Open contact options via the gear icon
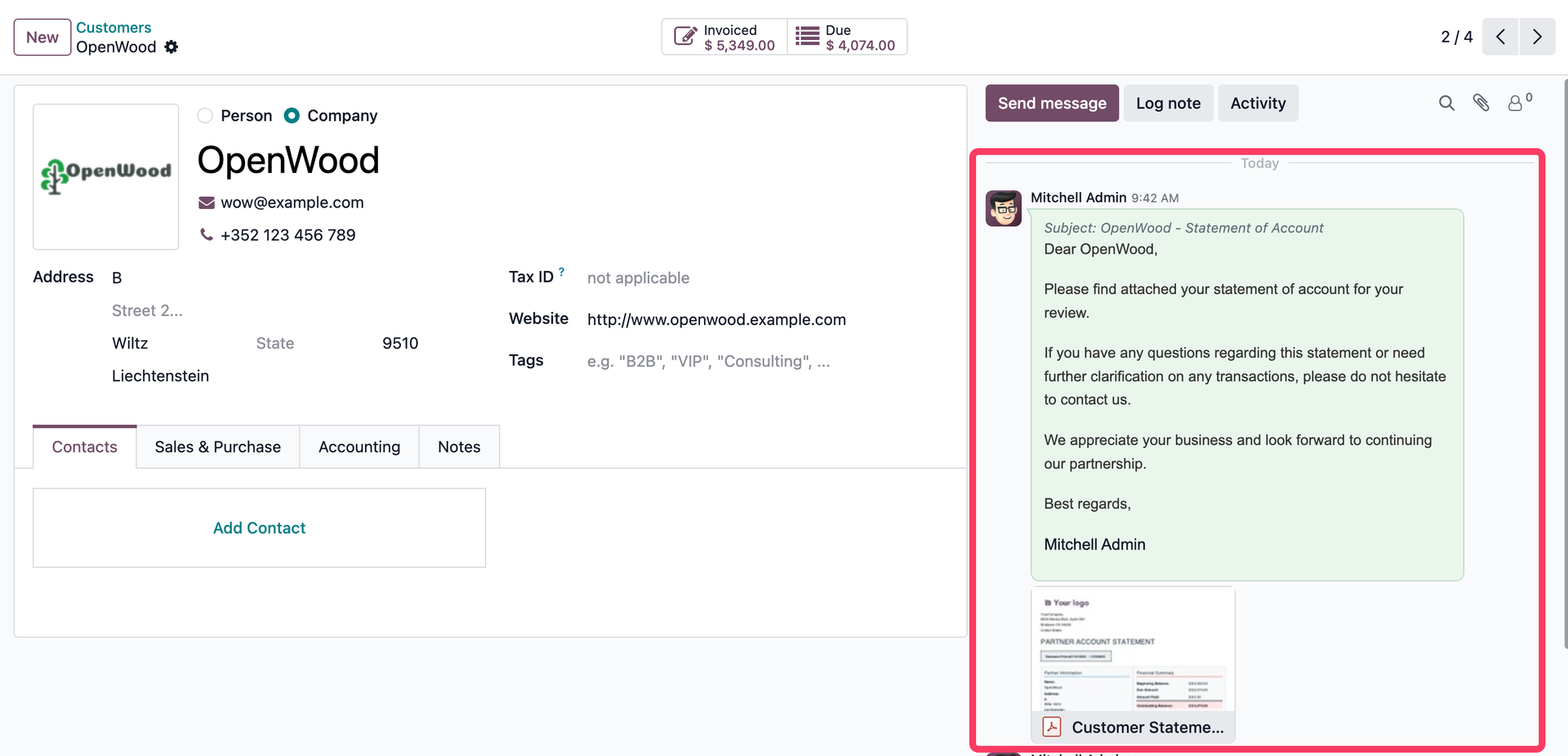 point(171,47)
